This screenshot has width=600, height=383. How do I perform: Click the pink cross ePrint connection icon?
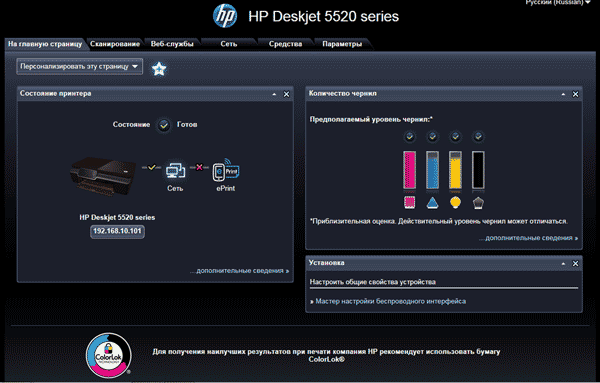coord(199,167)
